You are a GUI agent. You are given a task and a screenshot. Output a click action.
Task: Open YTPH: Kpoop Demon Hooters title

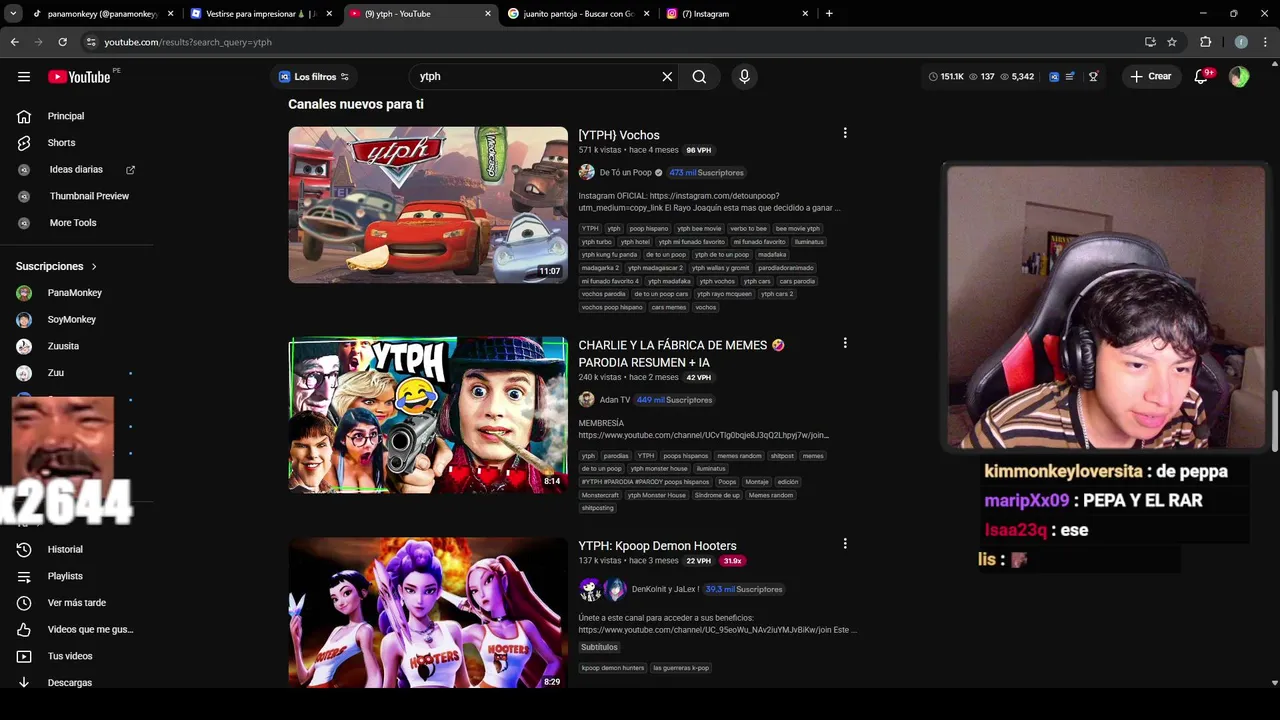point(657,546)
